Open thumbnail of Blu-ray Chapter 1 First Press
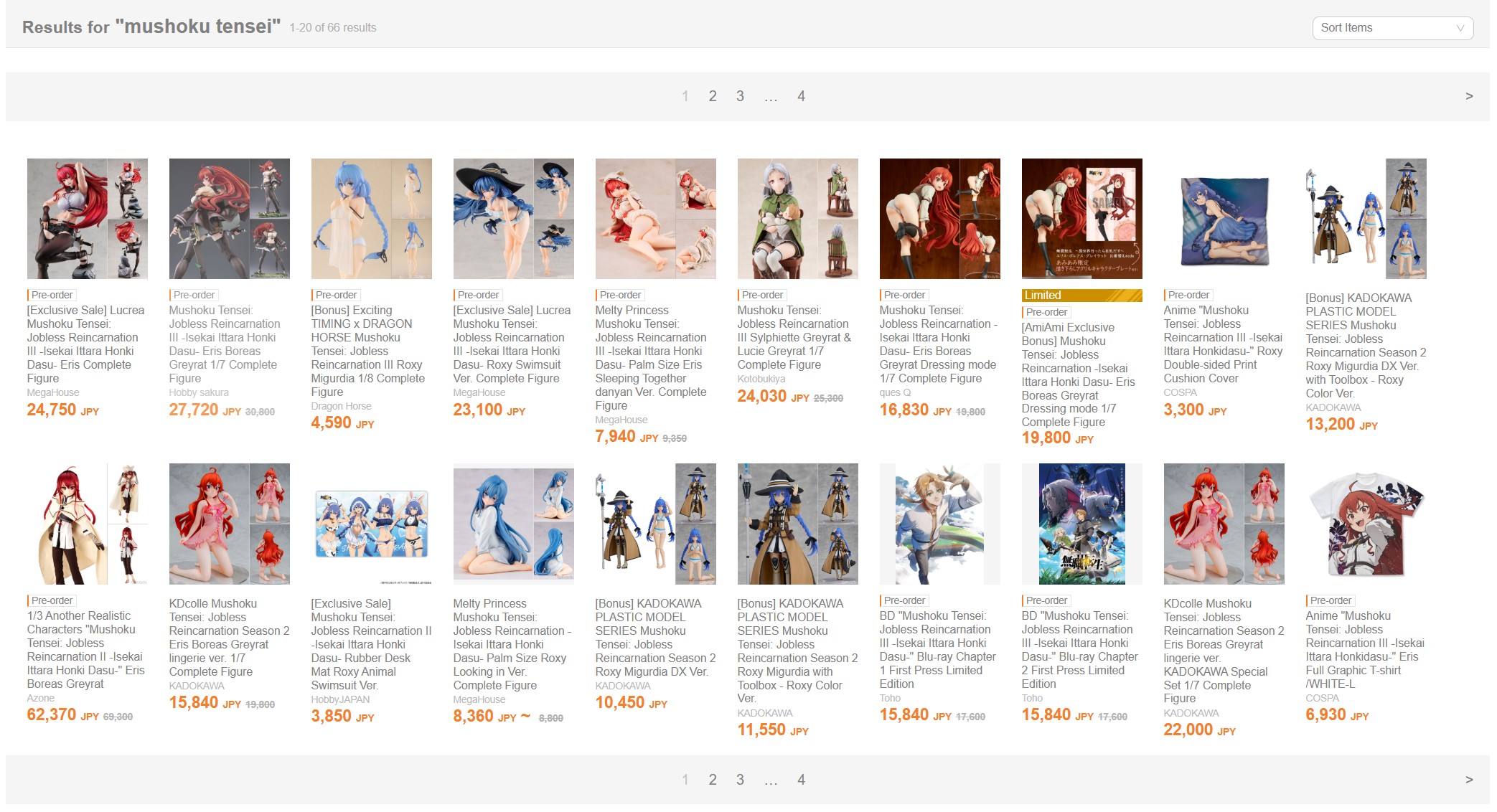This screenshot has width=1497, height=812. tap(940, 524)
